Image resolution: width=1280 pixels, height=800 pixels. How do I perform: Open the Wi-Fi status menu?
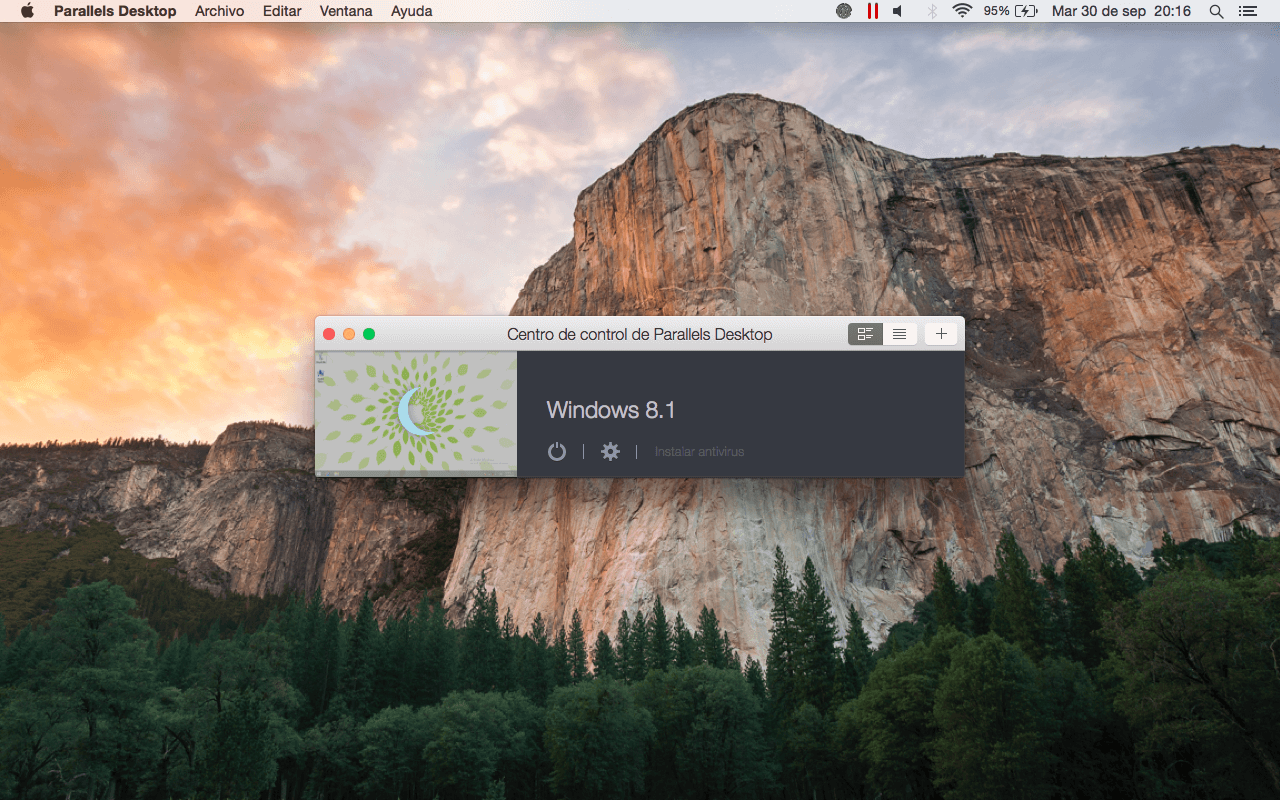pyautogui.click(x=962, y=11)
